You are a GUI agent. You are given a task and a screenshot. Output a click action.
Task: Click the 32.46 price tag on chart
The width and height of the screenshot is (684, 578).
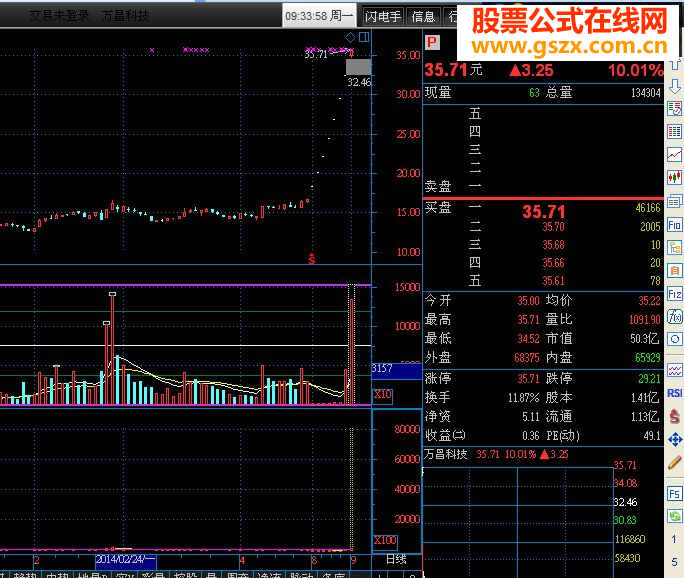tap(359, 82)
